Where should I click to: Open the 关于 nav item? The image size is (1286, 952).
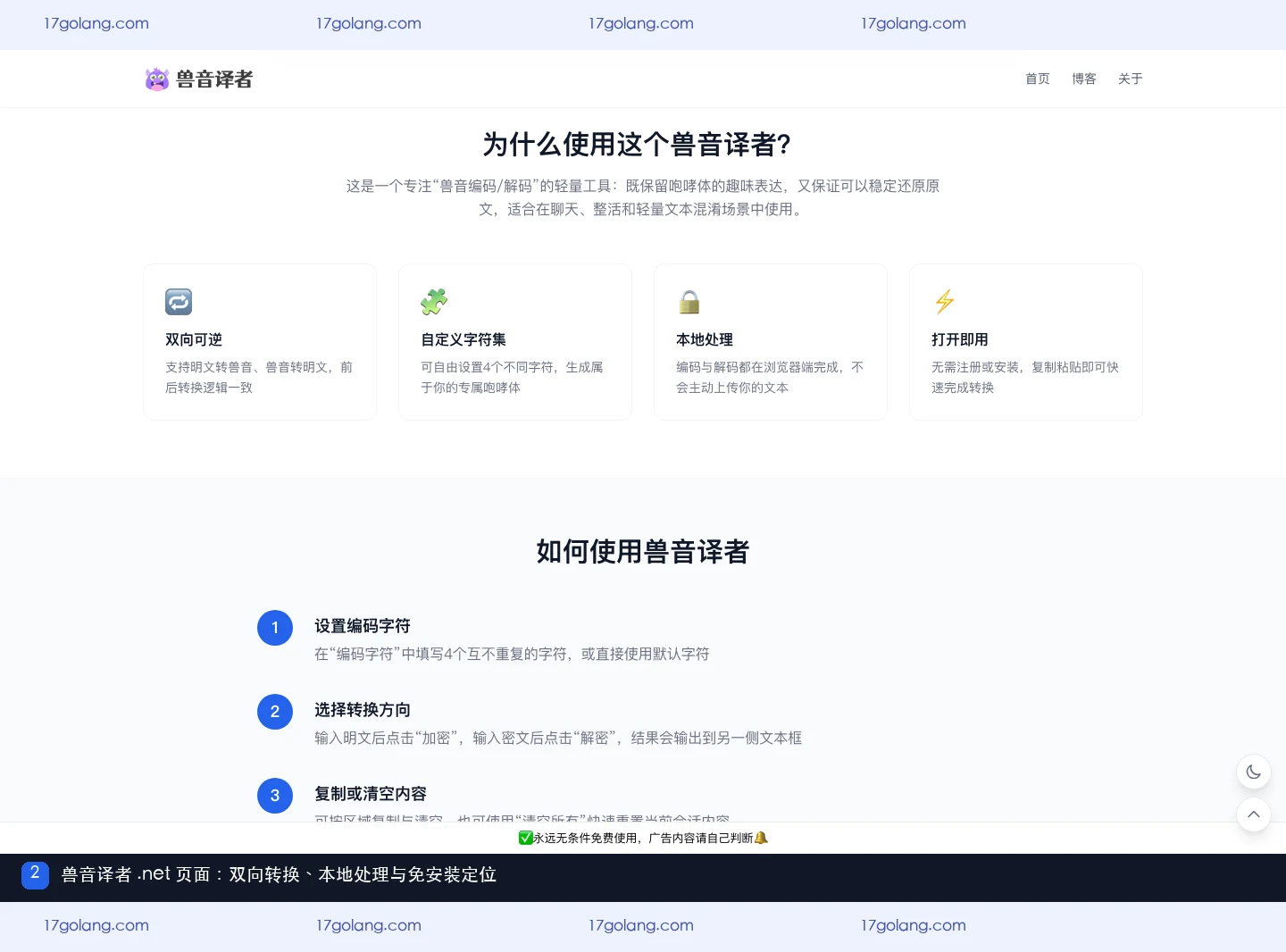click(1131, 79)
